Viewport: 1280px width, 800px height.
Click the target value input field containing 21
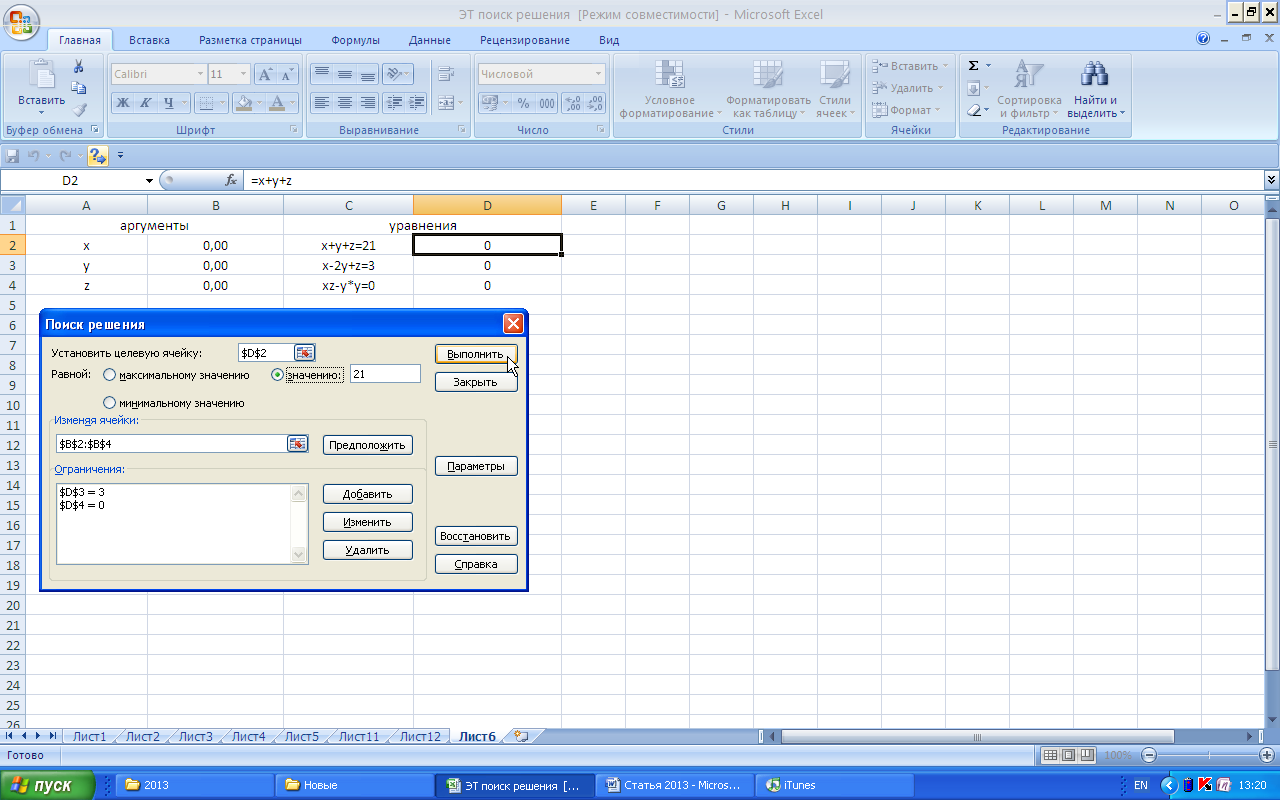[x=385, y=374]
